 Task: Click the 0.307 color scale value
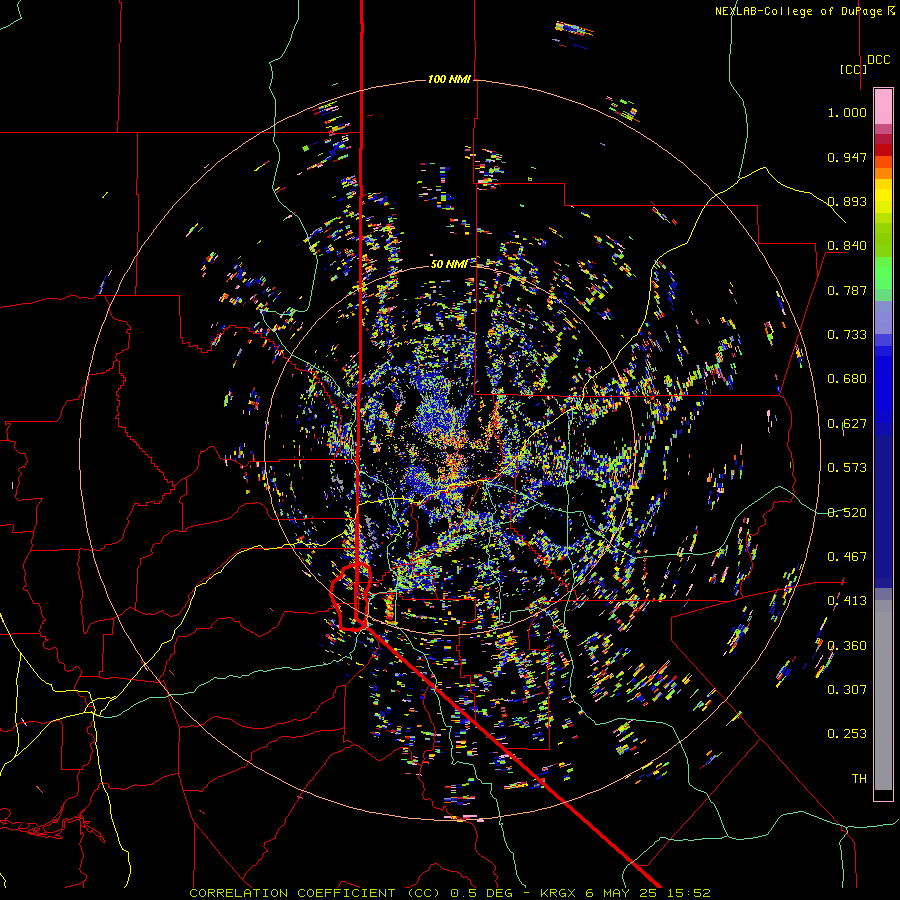point(847,690)
